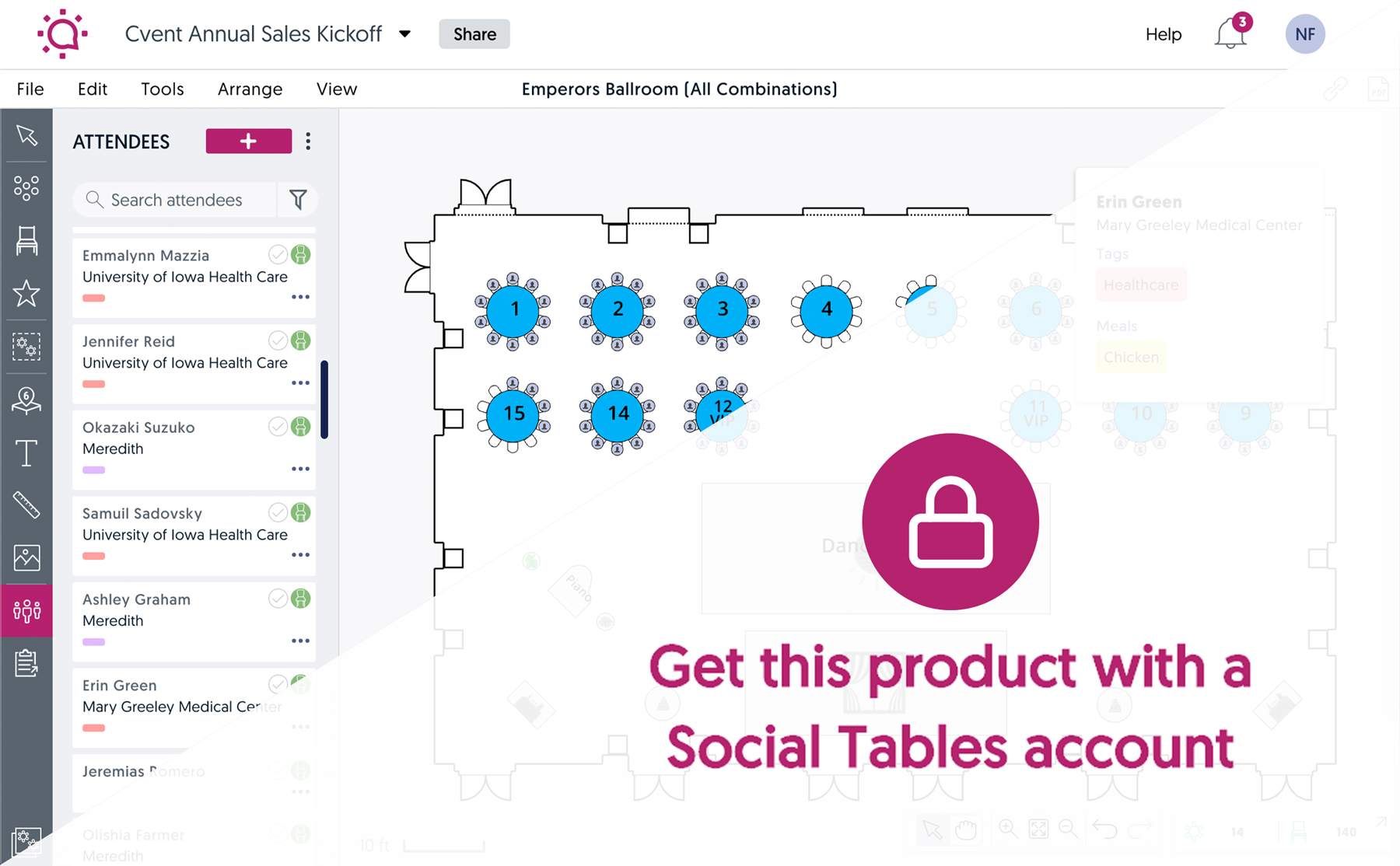Click the red tag swatch under Samuil Sadovsky

coord(93,556)
